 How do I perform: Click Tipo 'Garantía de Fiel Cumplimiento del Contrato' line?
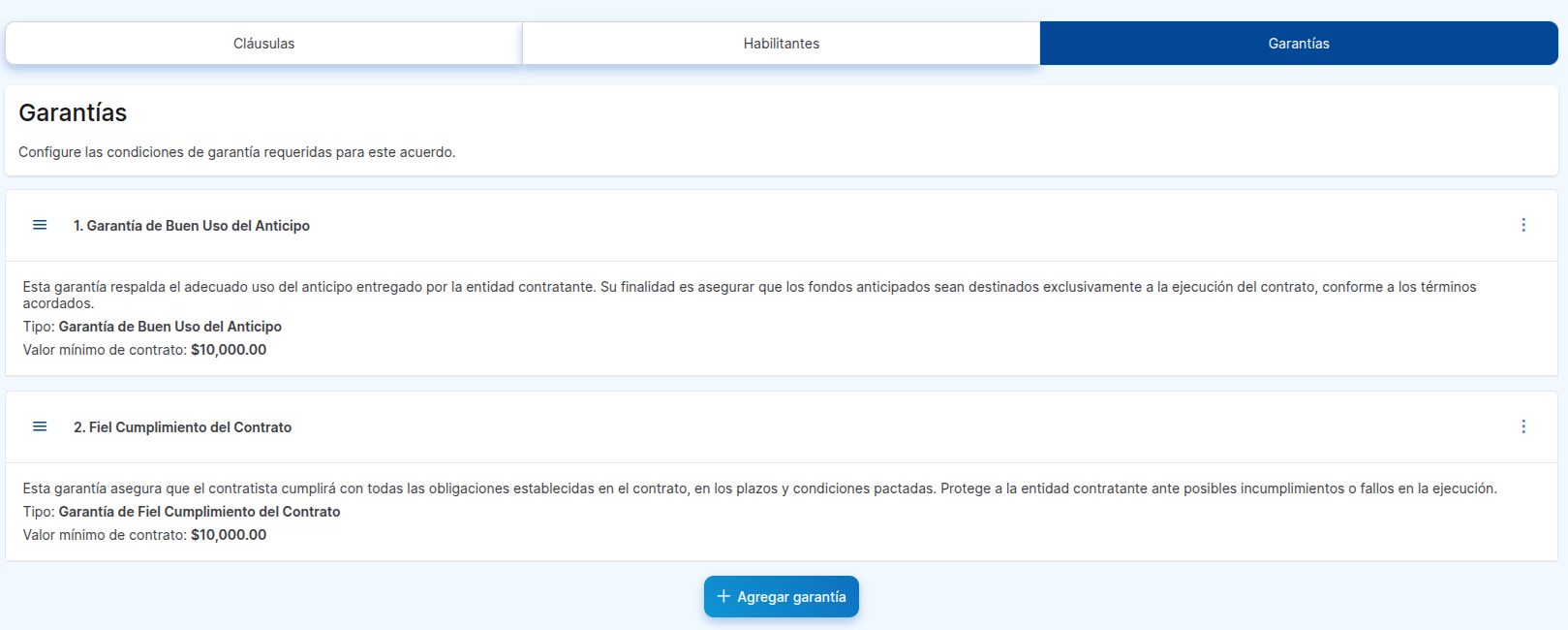tap(181, 512)
